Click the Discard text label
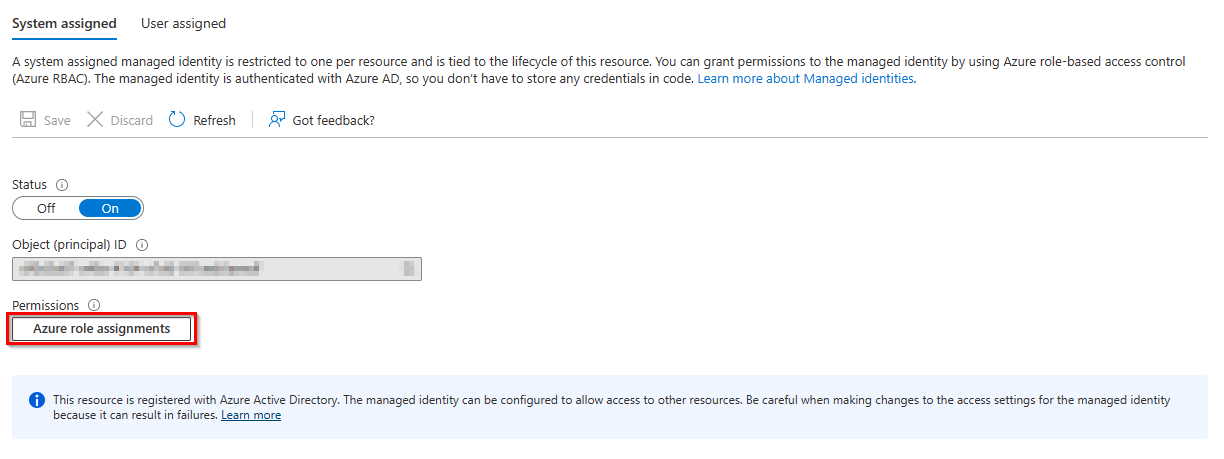Screen dimensions: 1224x459 [x=131, y=120]
